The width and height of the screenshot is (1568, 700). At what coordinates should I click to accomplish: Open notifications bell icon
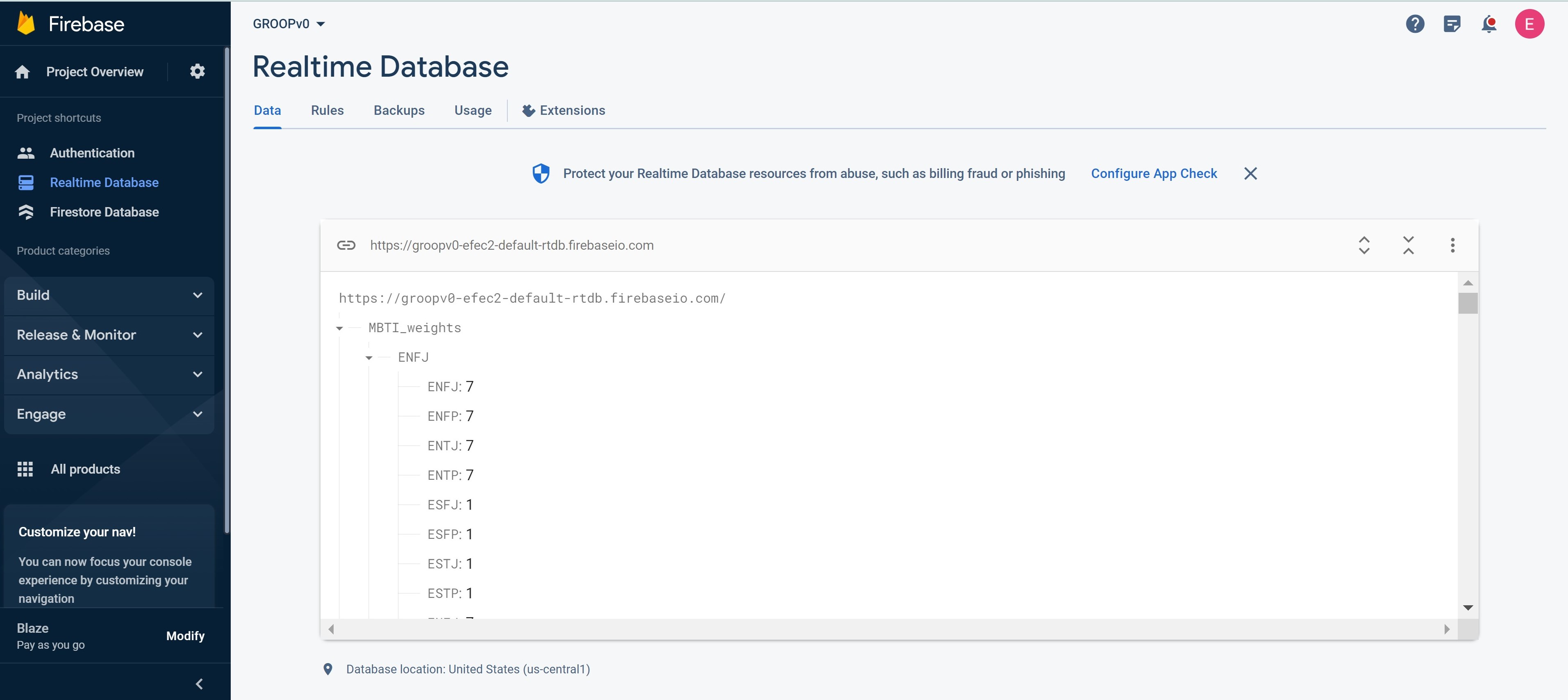pyautogui.click(x=1489, y=24)
